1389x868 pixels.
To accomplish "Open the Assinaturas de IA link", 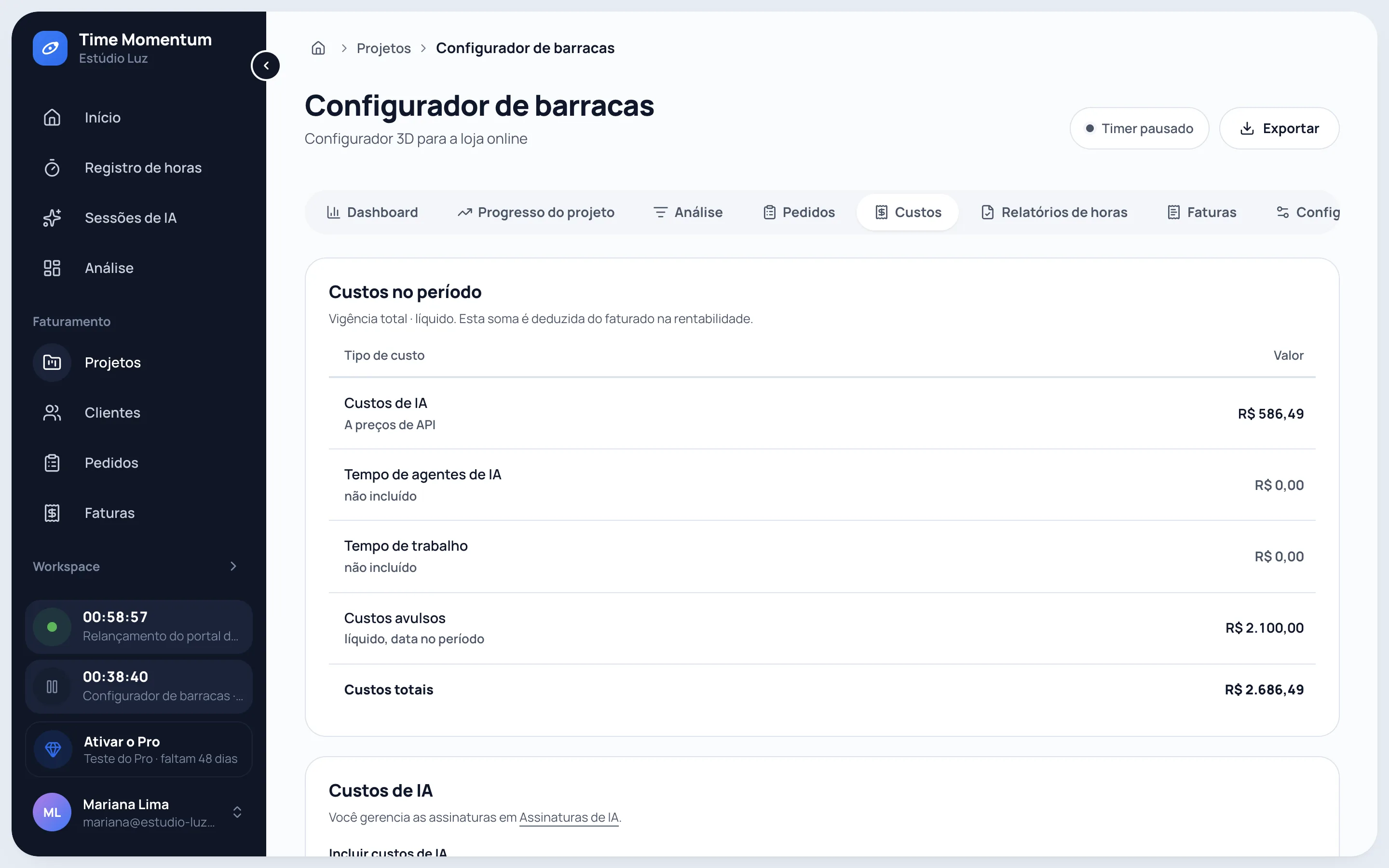I will tap(569, 817).
